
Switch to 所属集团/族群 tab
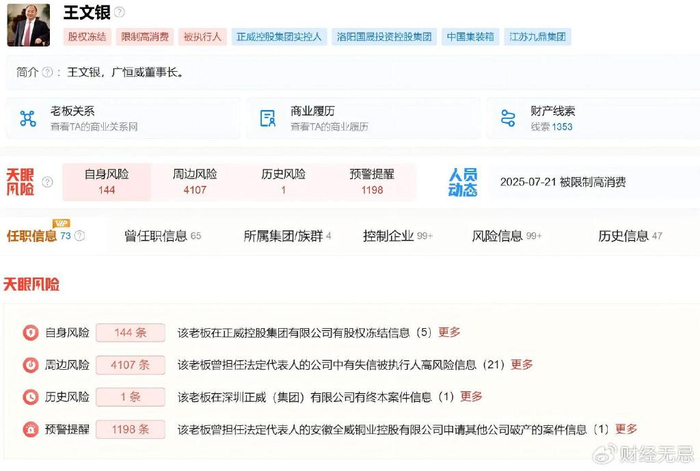(287, 236)
